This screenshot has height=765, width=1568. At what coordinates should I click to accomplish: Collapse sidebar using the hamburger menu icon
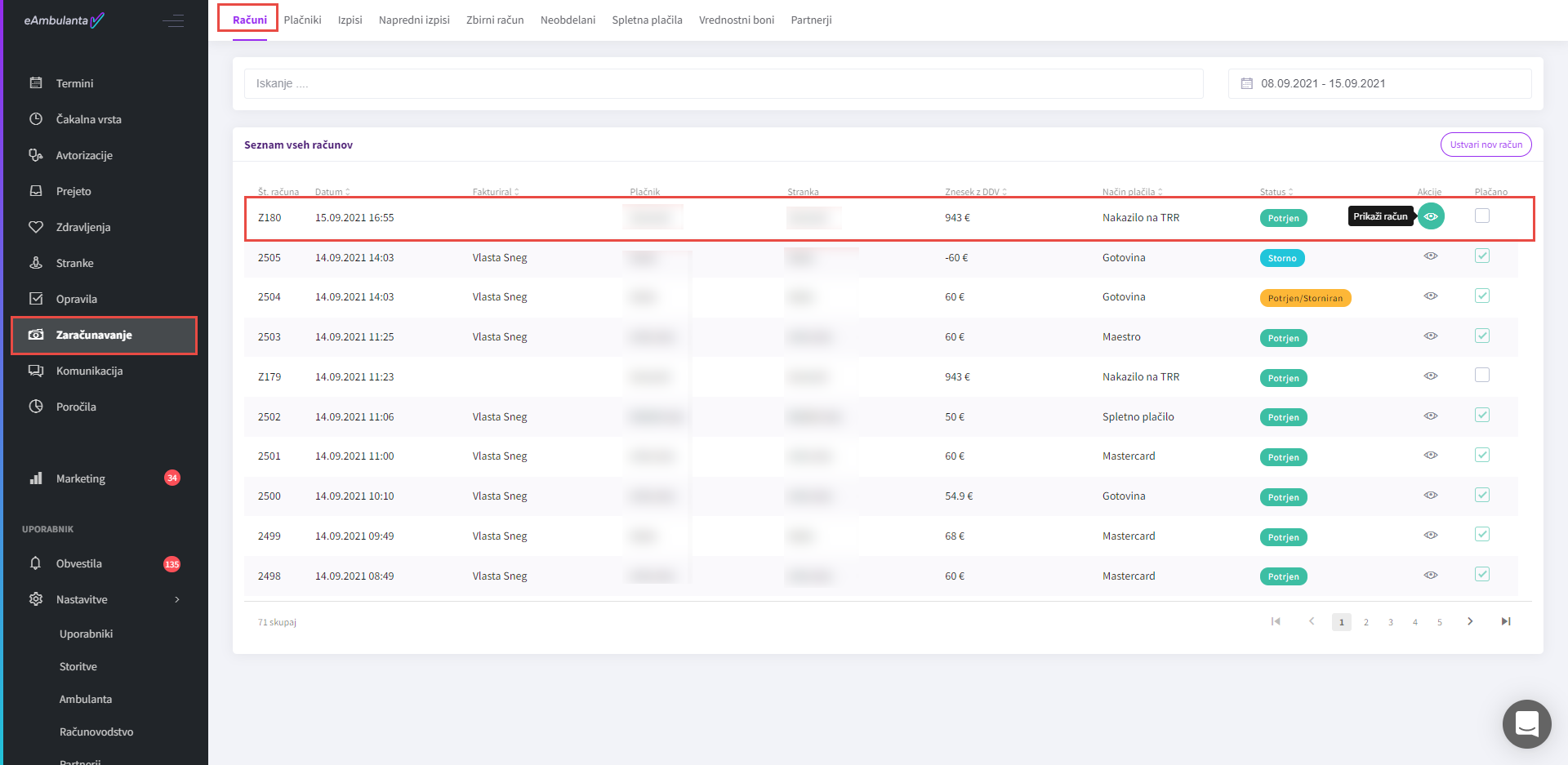click(x=172, y=20)
